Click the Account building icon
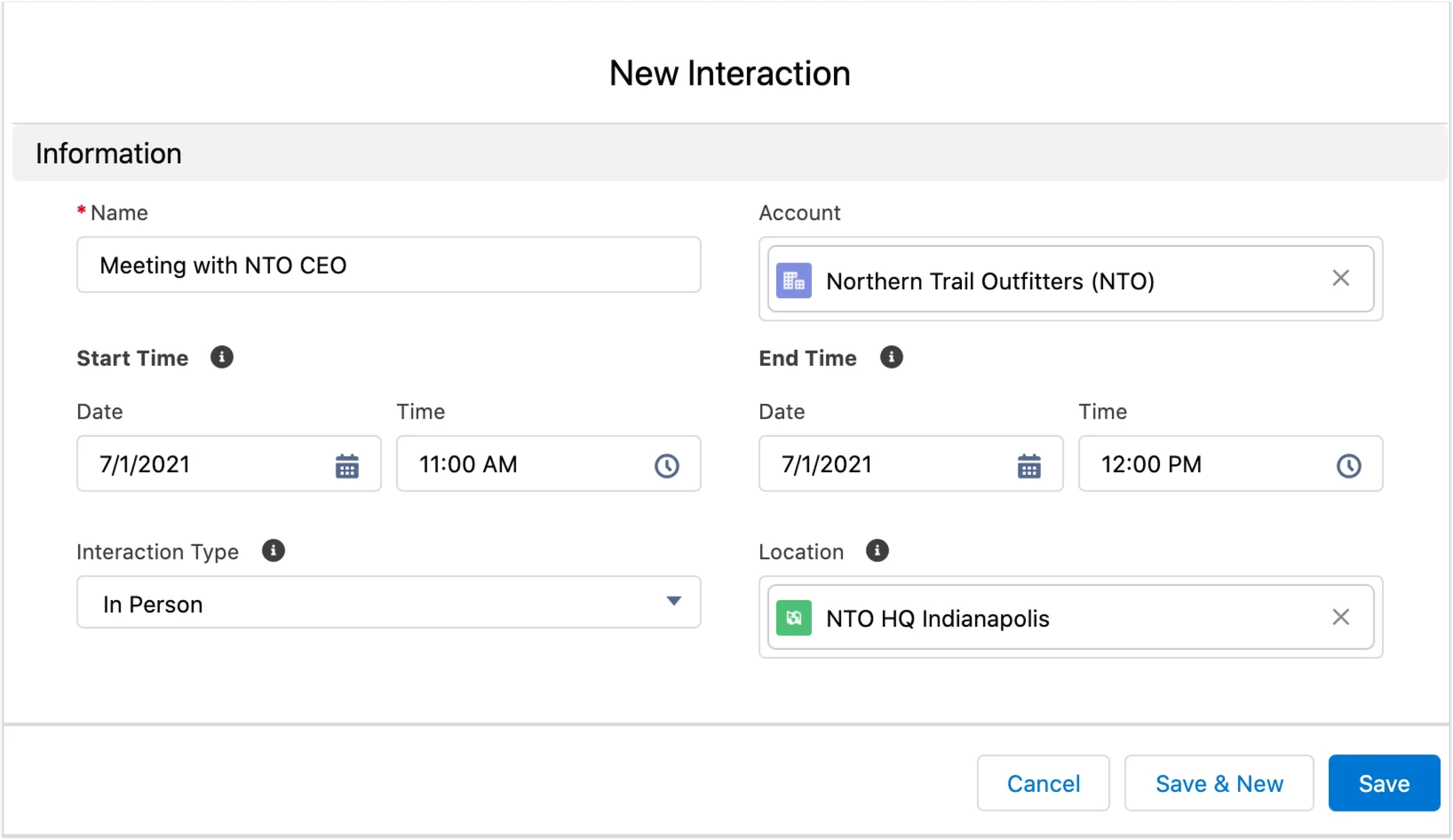This screenshot has height=840, width=1453. (x=794, y=281)
